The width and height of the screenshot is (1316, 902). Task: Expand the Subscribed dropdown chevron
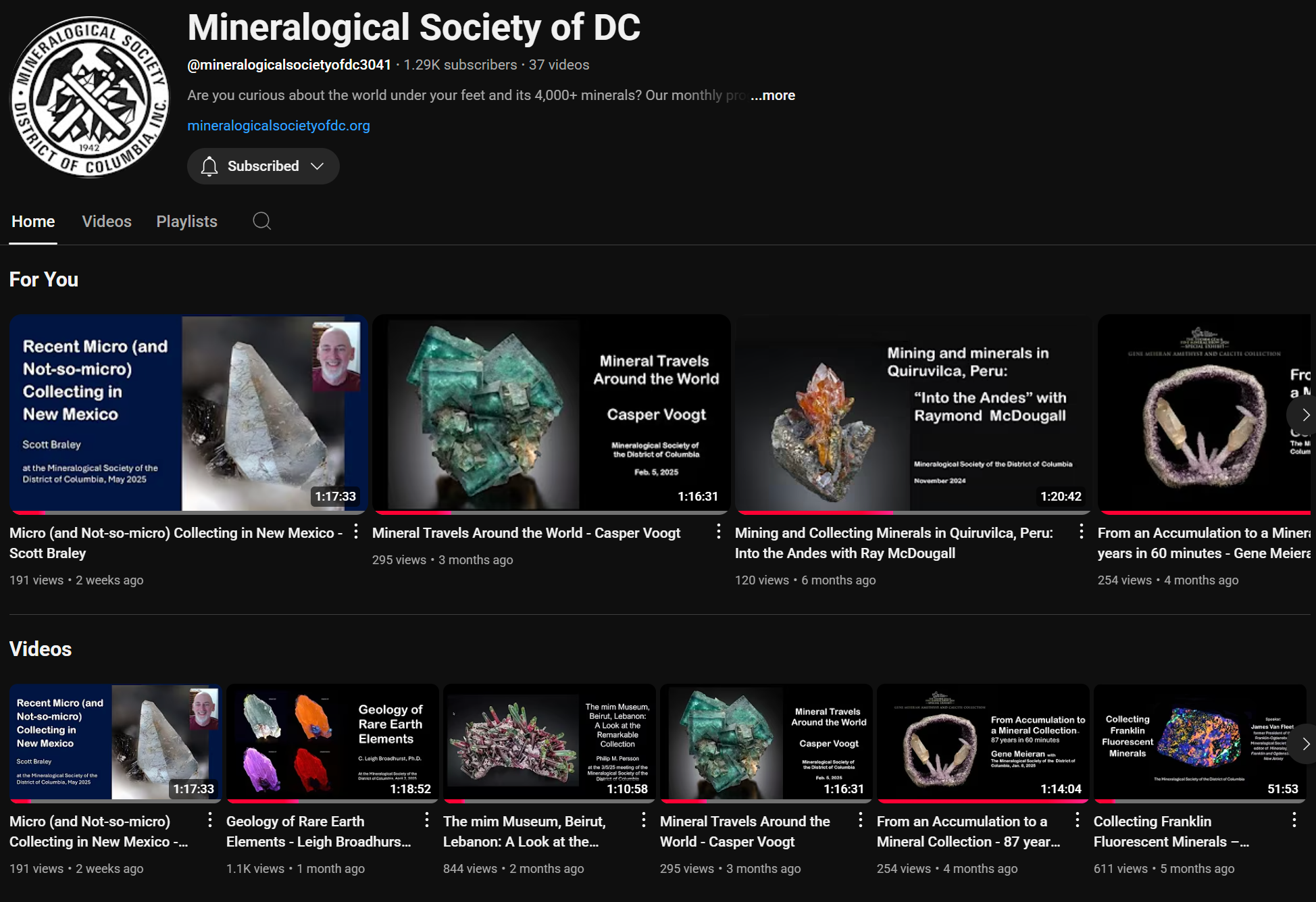(x=317, y=166)
